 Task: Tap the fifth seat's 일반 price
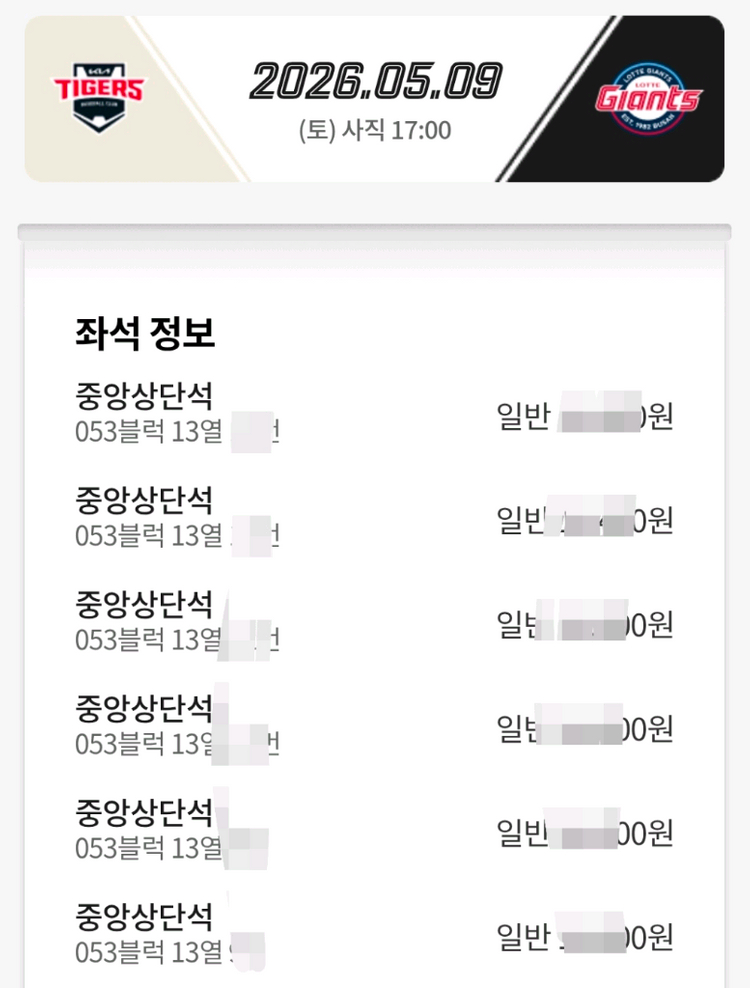point(585,833)
